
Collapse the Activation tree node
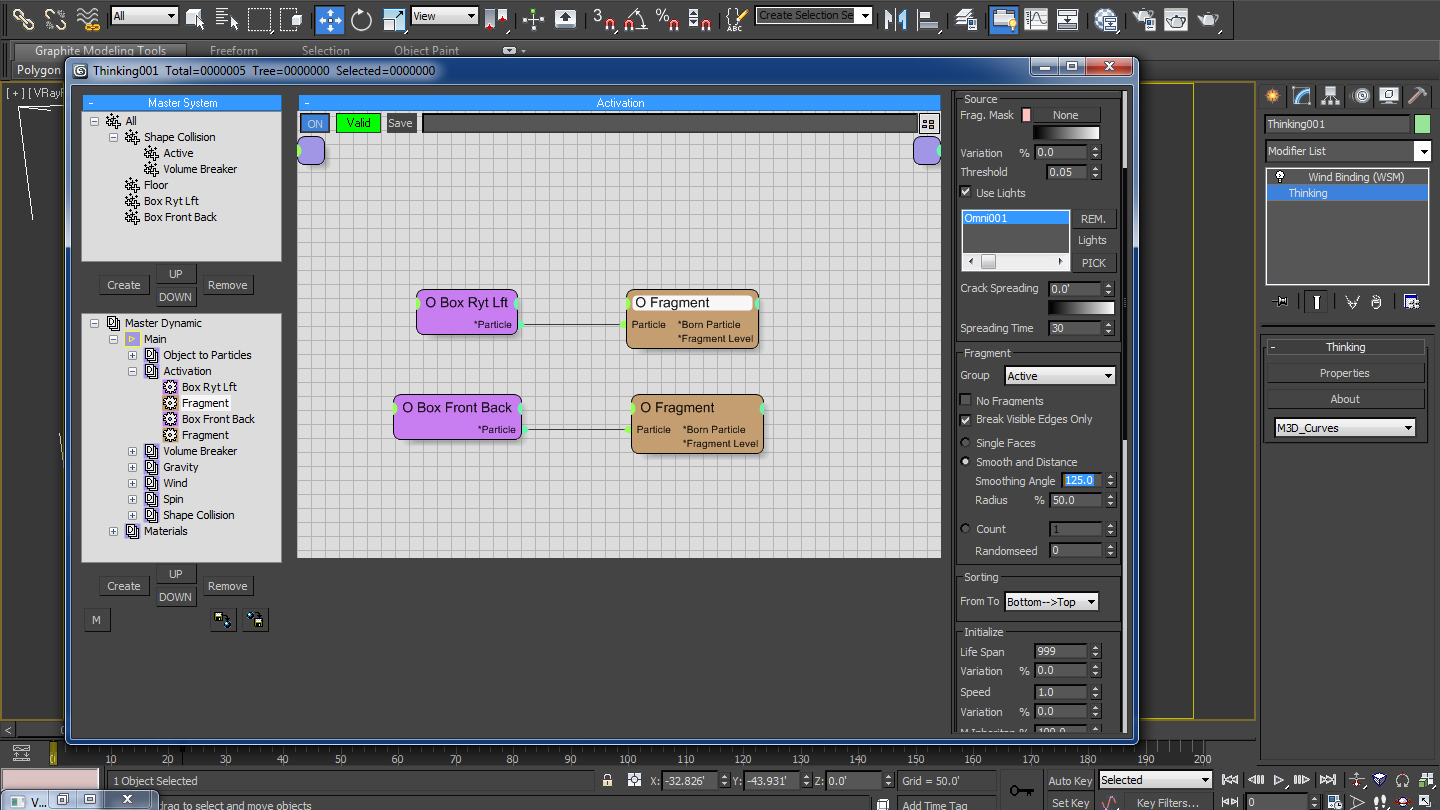(132, 371)
